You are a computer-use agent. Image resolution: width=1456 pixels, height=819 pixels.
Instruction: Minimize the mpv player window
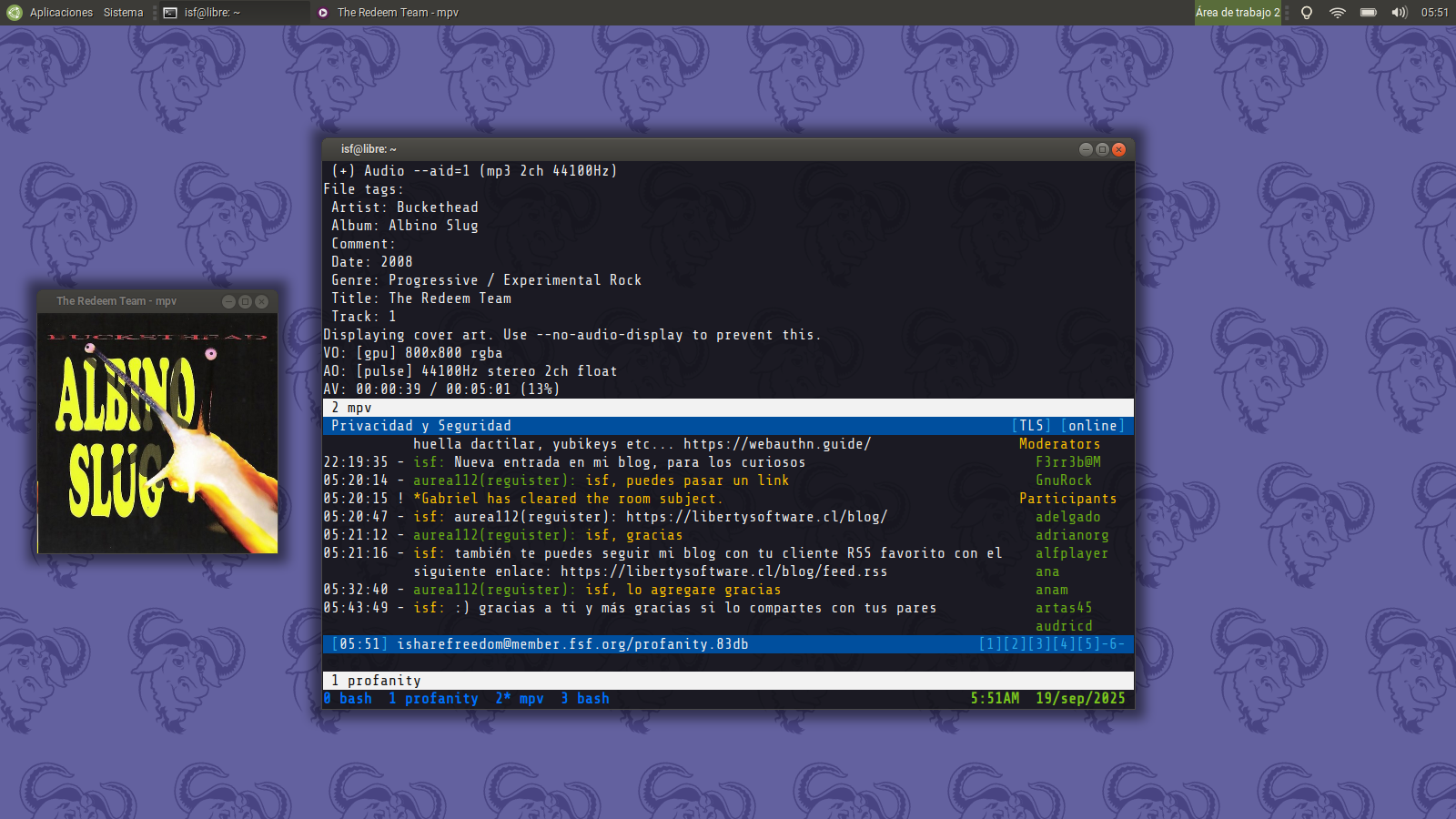click(229, 301)
